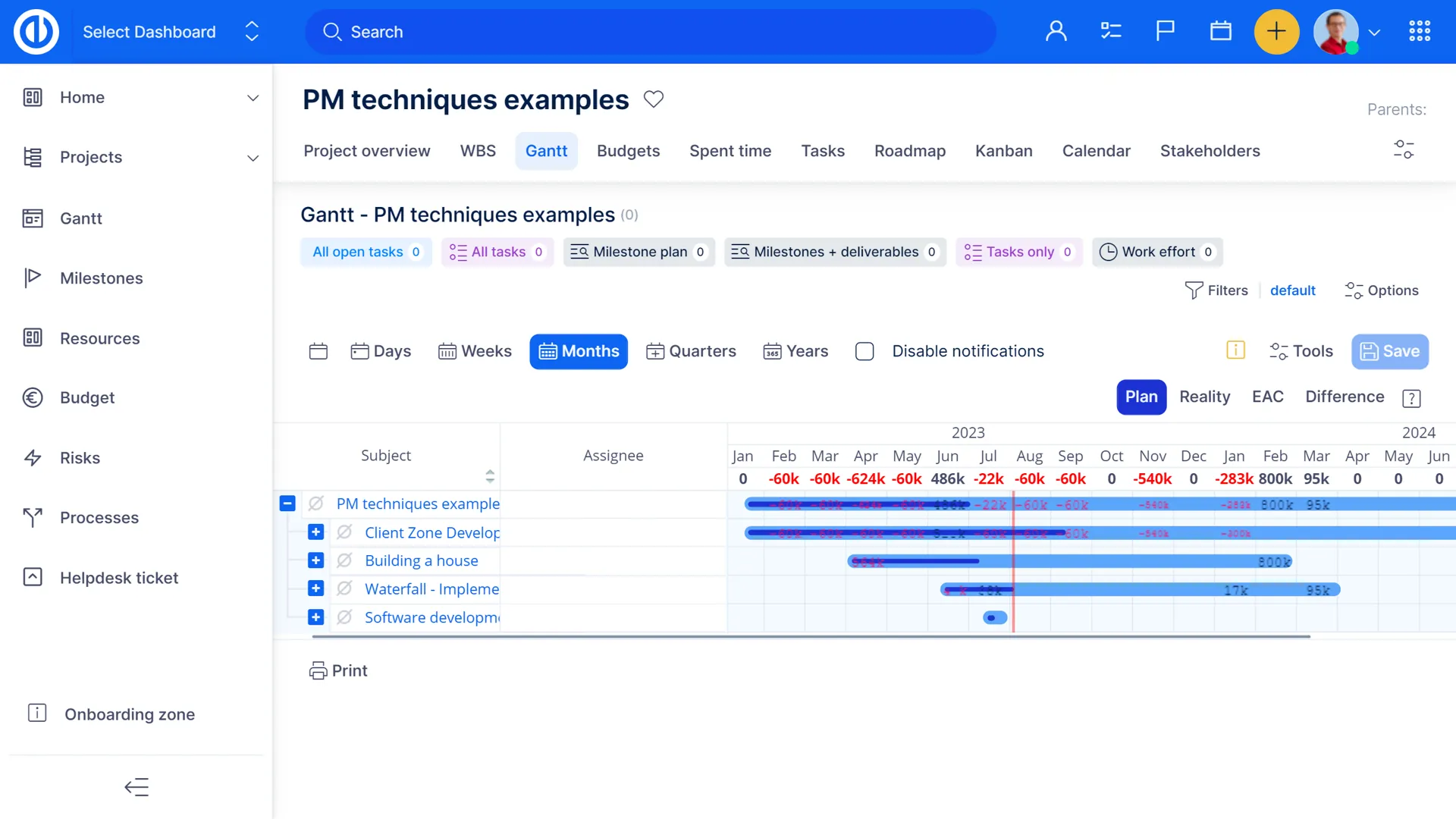Open the Budgets tab
The height and width of the screenshot is (819, 1456).
[x=628, y=151]
